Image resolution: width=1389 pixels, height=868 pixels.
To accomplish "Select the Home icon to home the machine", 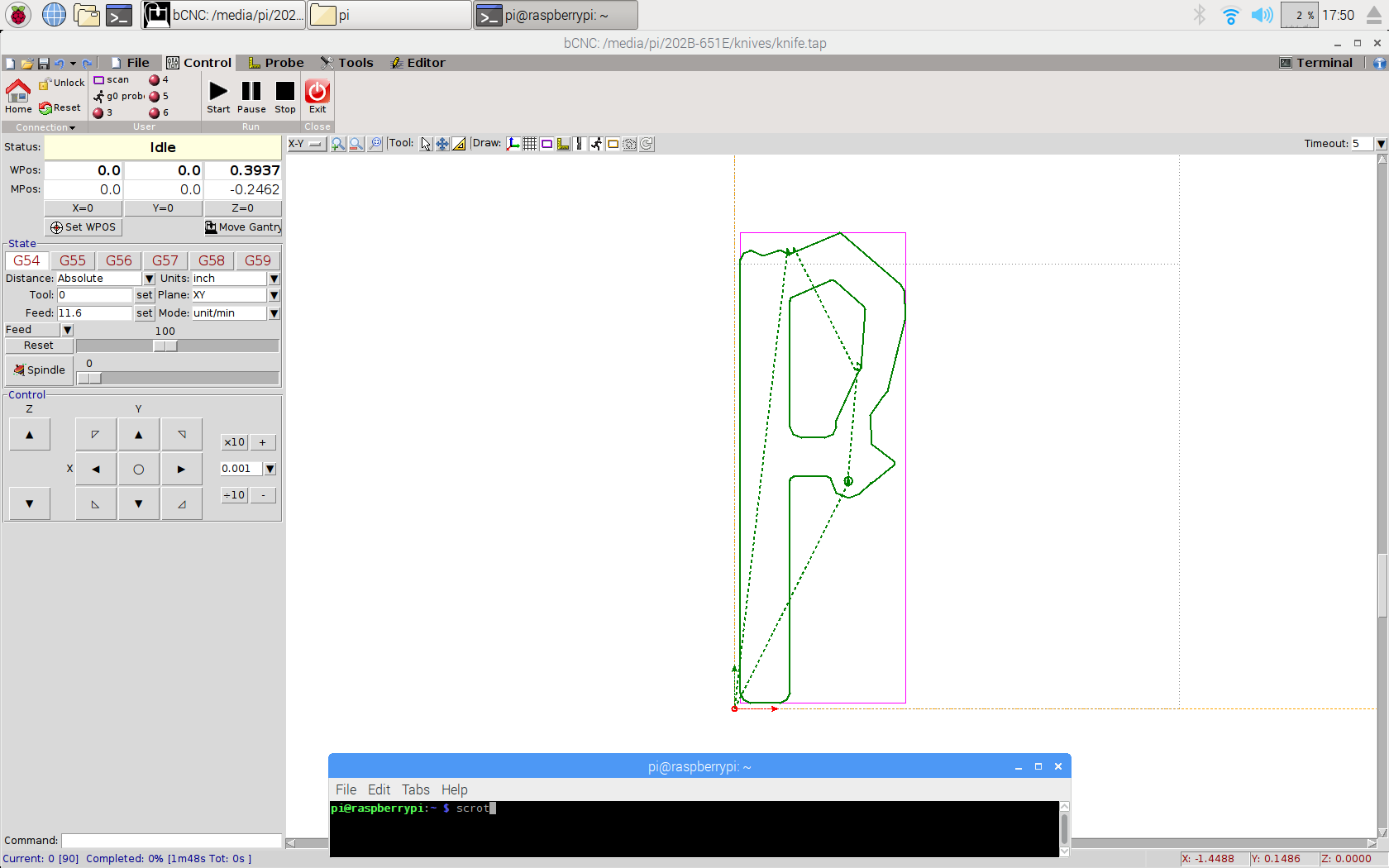I will (18, 93).
